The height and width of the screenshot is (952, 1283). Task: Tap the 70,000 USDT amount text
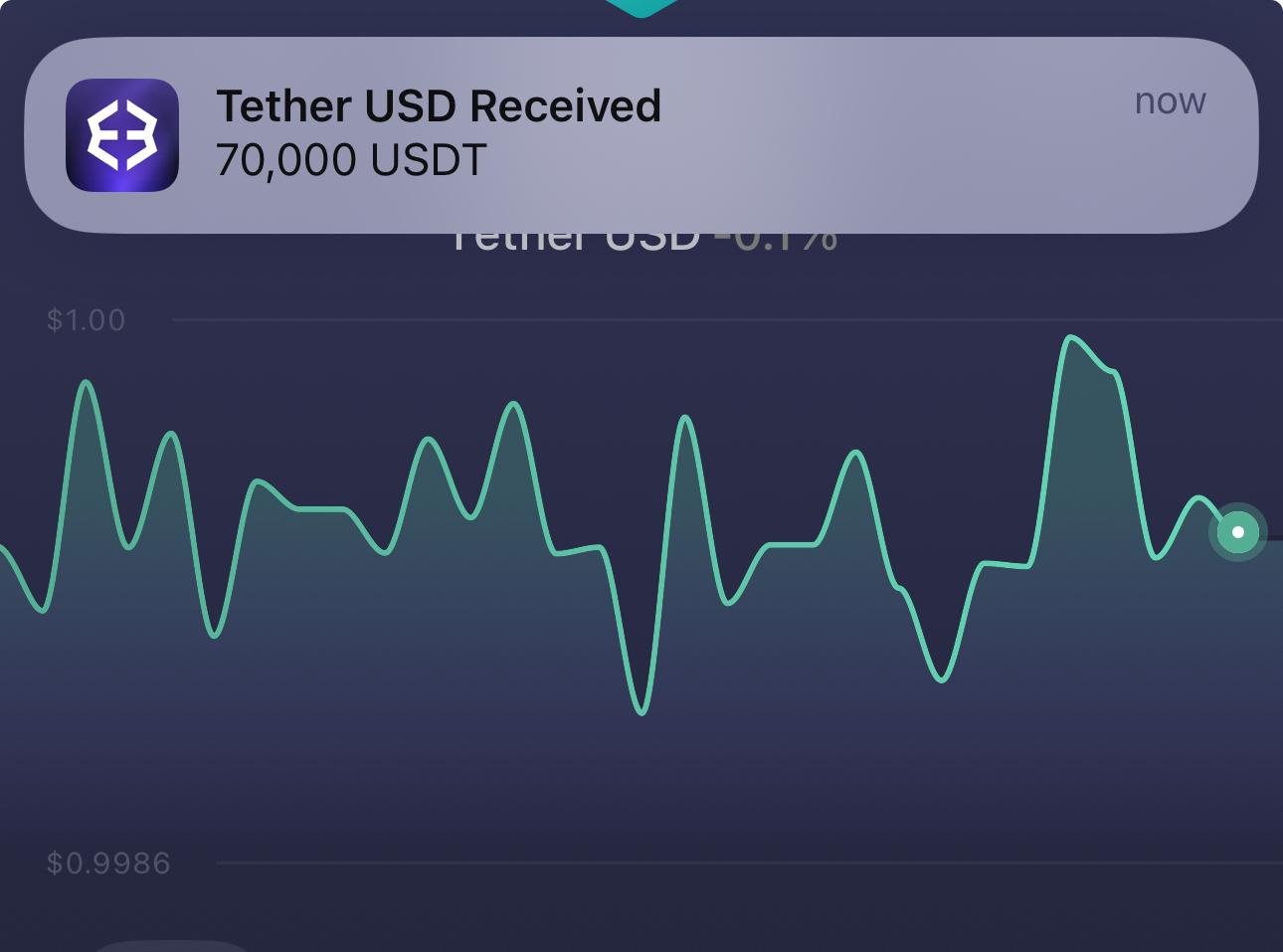tap(351, 160)
